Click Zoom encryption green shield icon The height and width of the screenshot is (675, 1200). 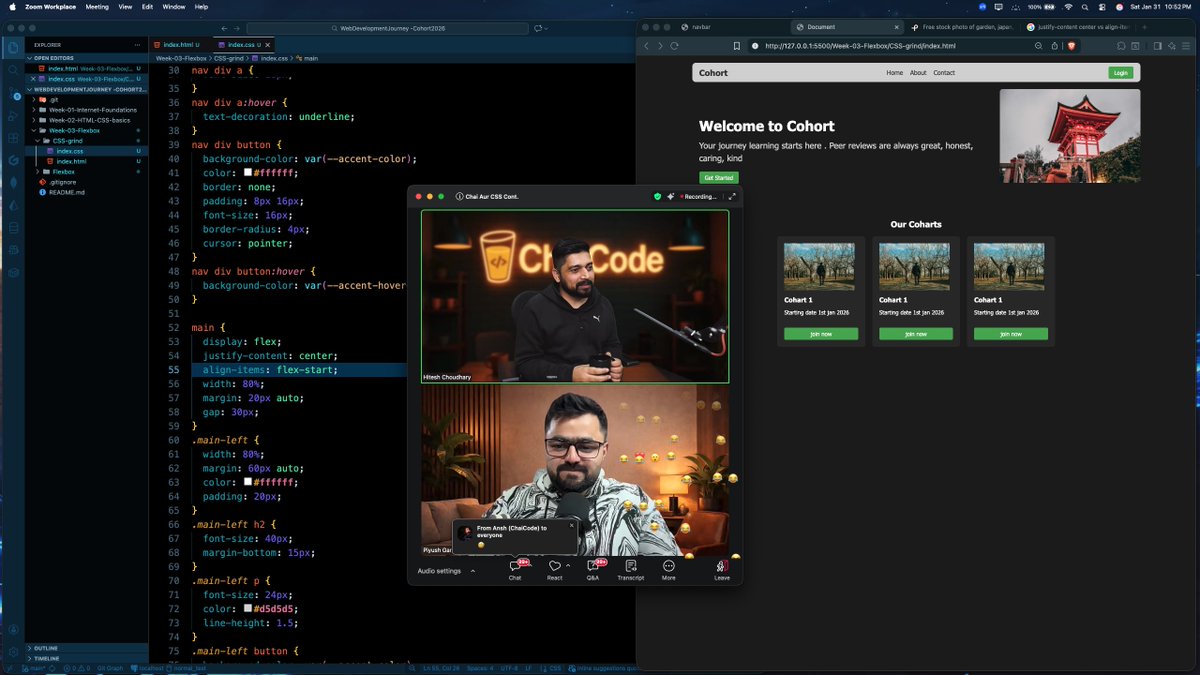click(x=657, y=196)
